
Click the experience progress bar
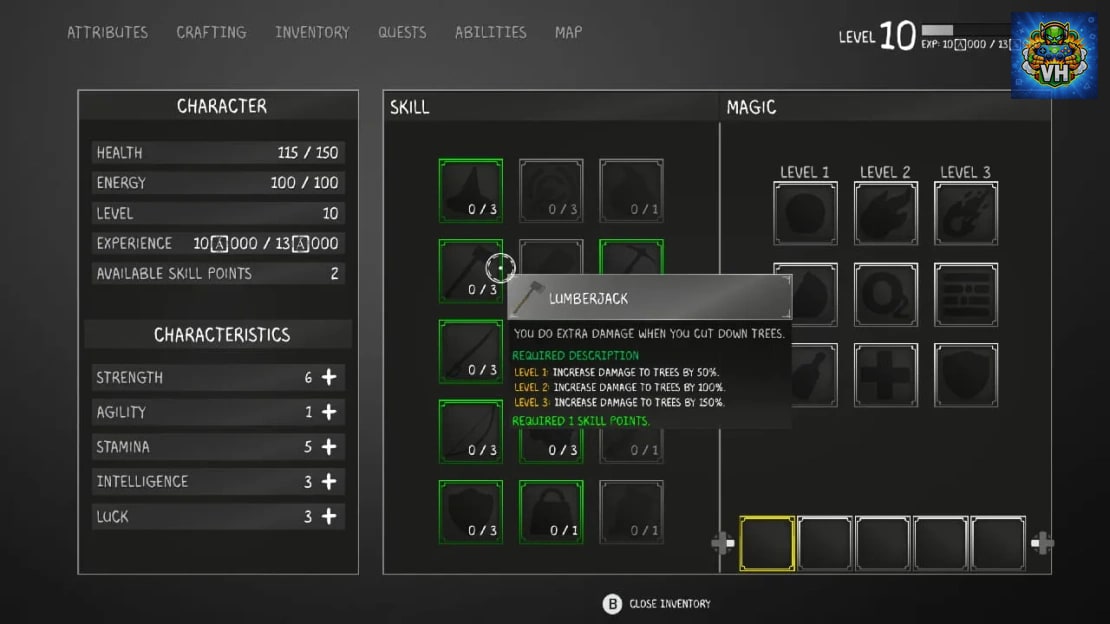[966, 30]
